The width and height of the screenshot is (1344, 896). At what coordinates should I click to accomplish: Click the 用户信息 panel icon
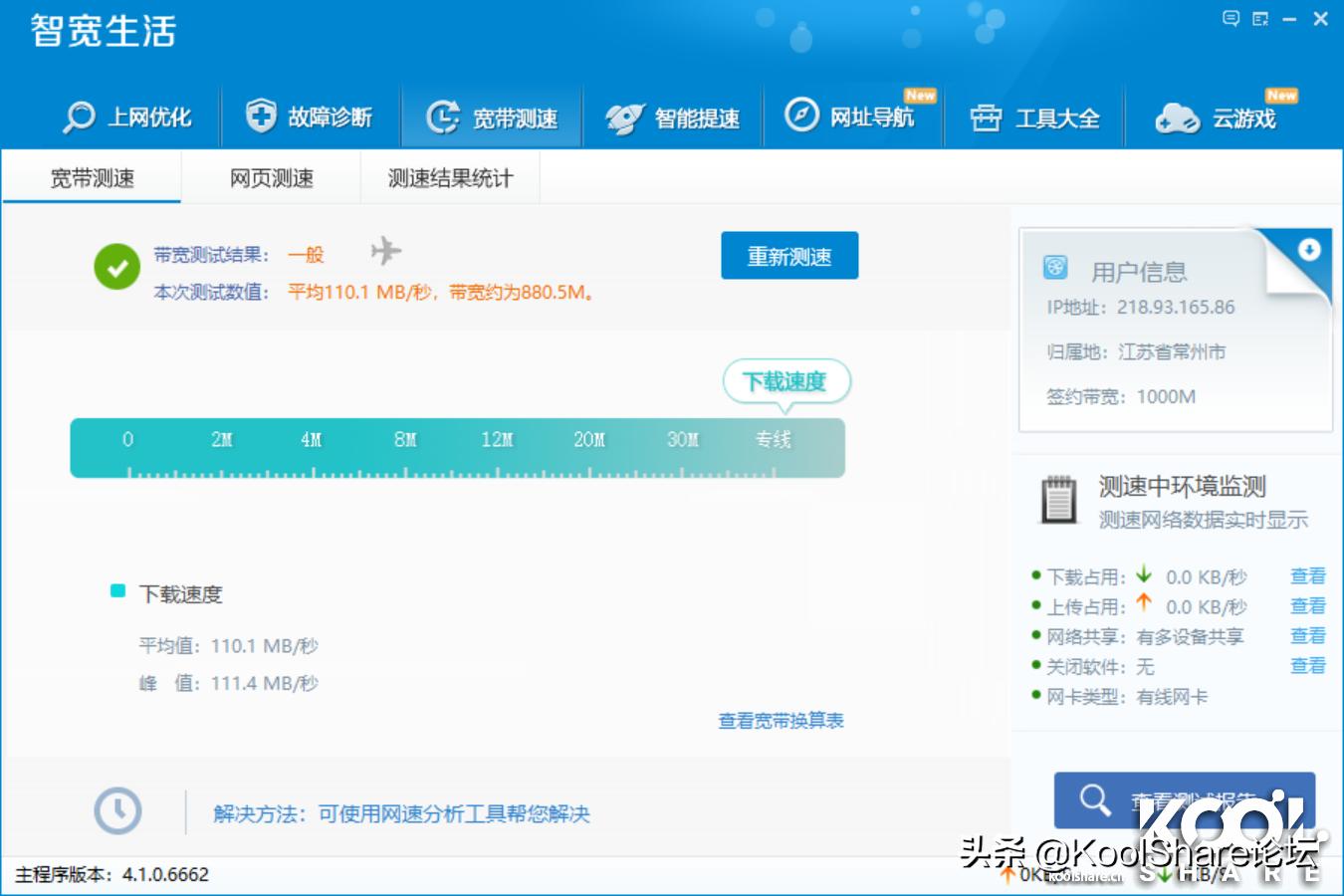pyautogui.click(x=1057, y=267)
